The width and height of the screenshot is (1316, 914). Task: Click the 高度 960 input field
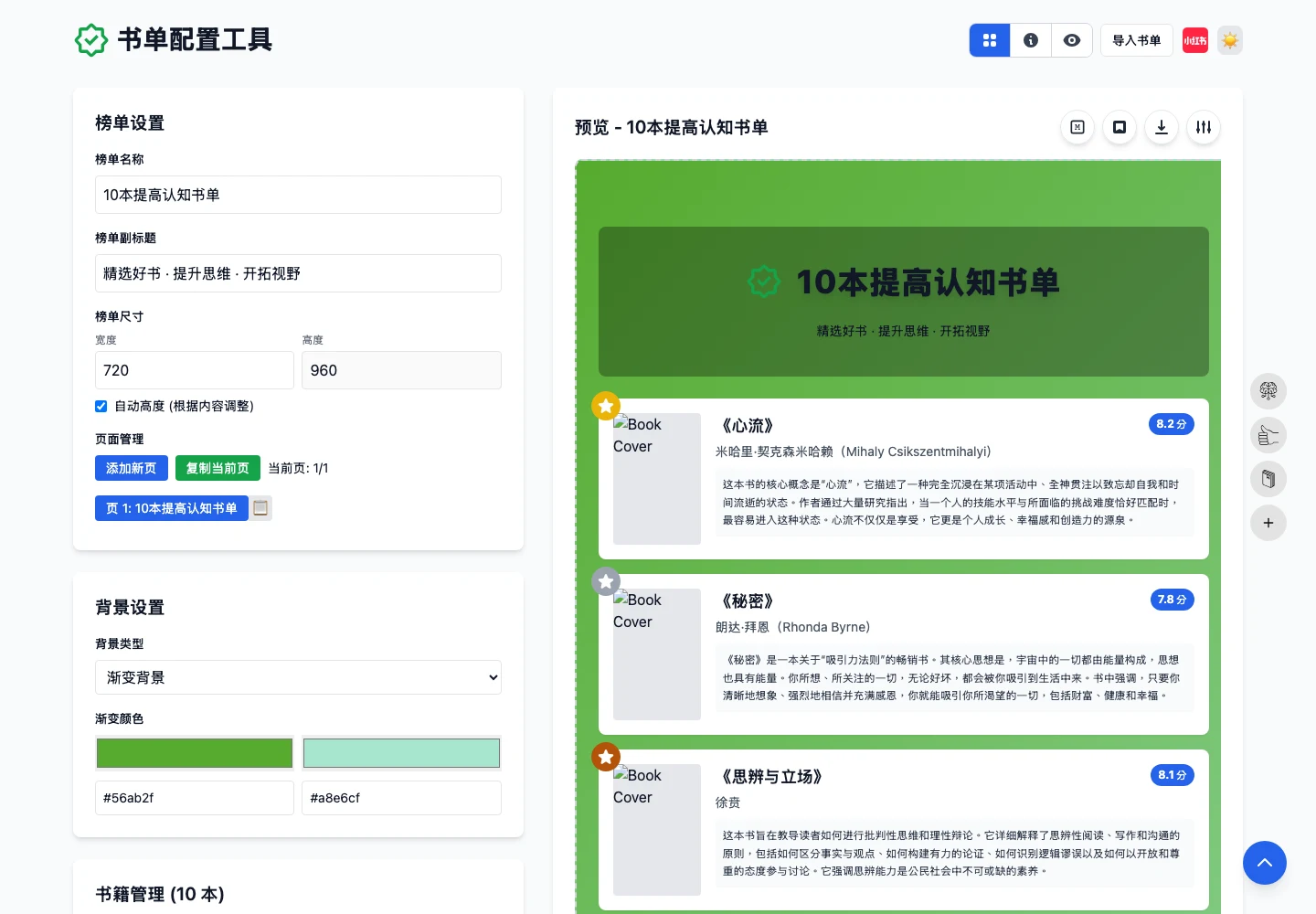[402, 370]
